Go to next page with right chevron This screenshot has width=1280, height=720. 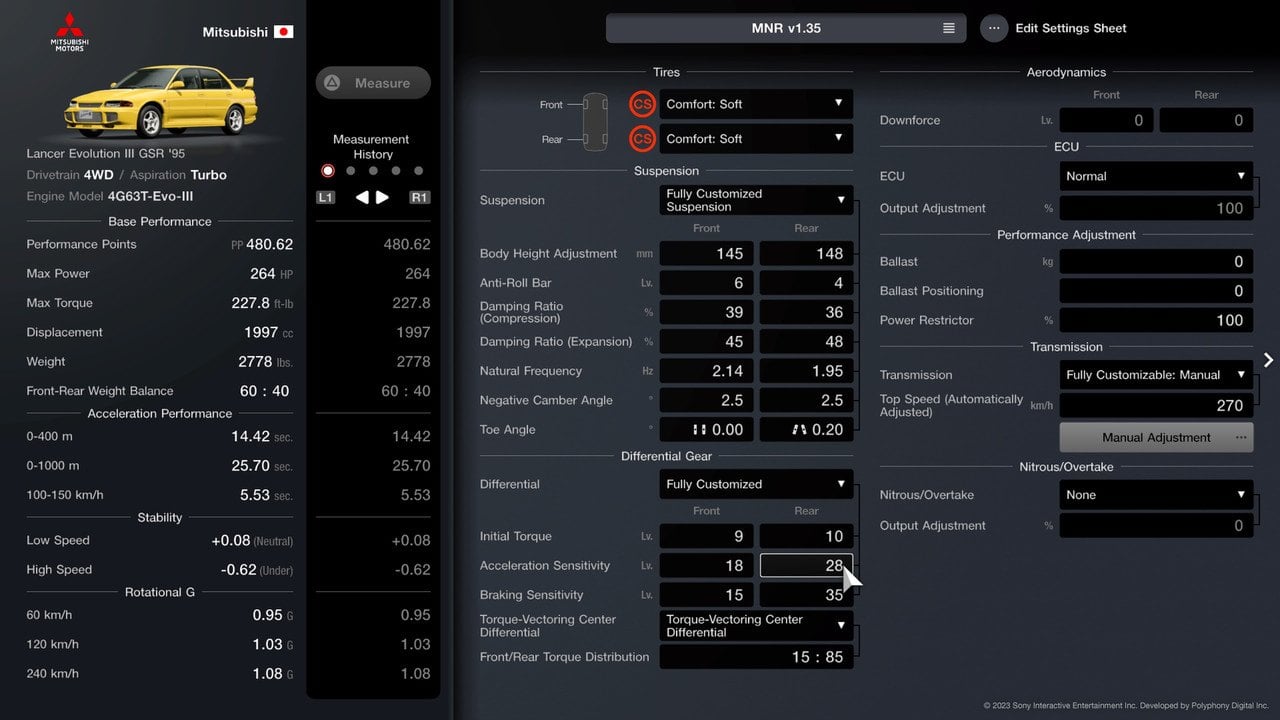(1268, 360)
